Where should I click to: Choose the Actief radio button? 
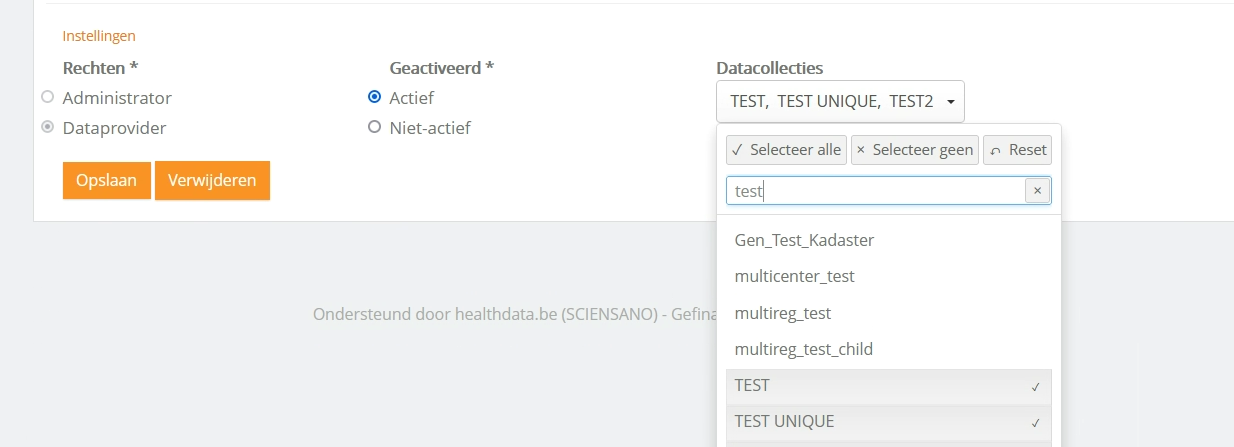point(375,98)
